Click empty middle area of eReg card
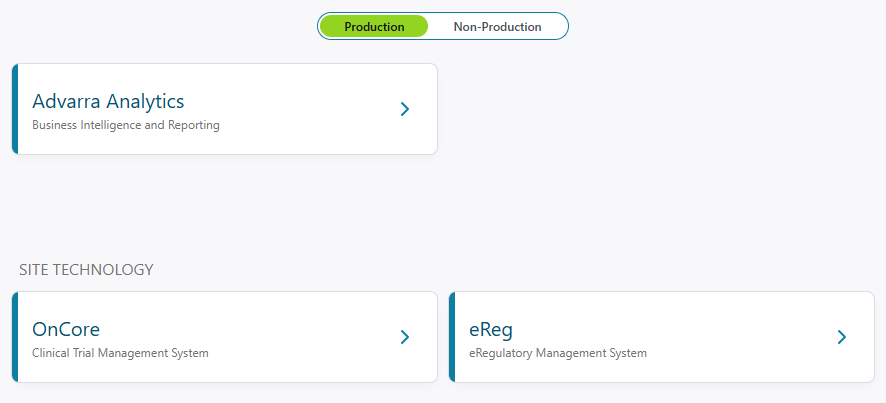The width and height of the screenshot is (886, 403). pyautogui.click(x=730, y=337)
